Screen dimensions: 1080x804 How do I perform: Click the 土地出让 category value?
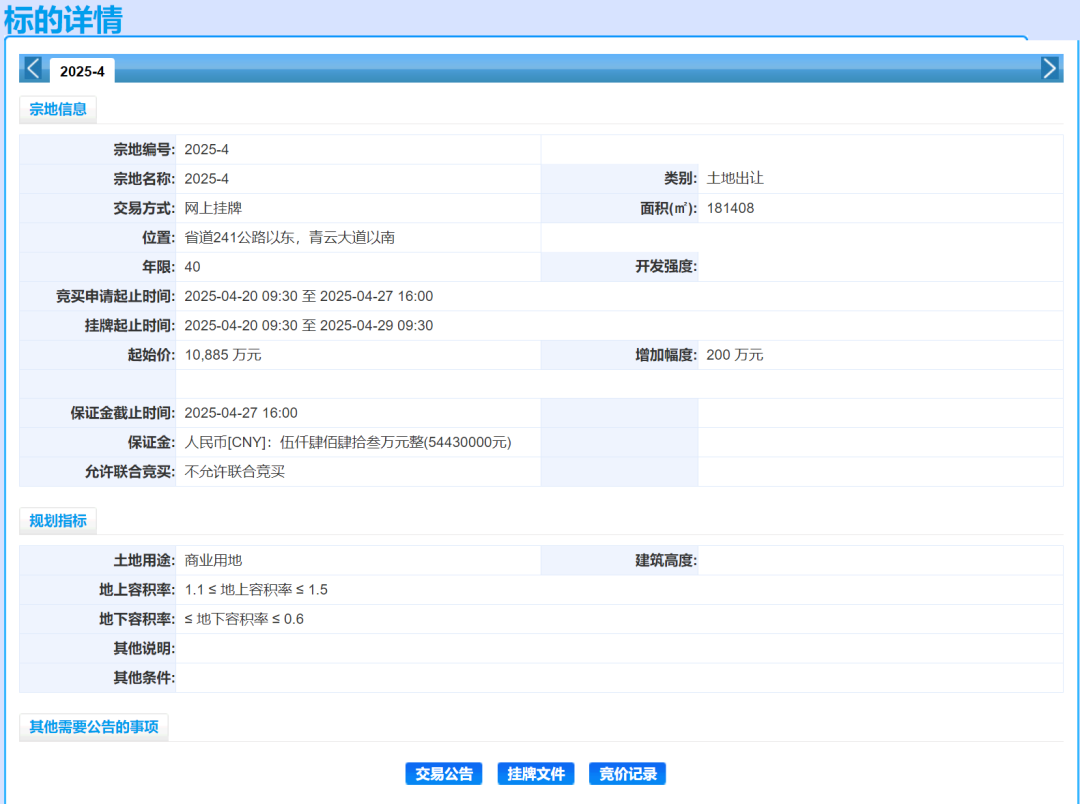(x=735, y=178)
